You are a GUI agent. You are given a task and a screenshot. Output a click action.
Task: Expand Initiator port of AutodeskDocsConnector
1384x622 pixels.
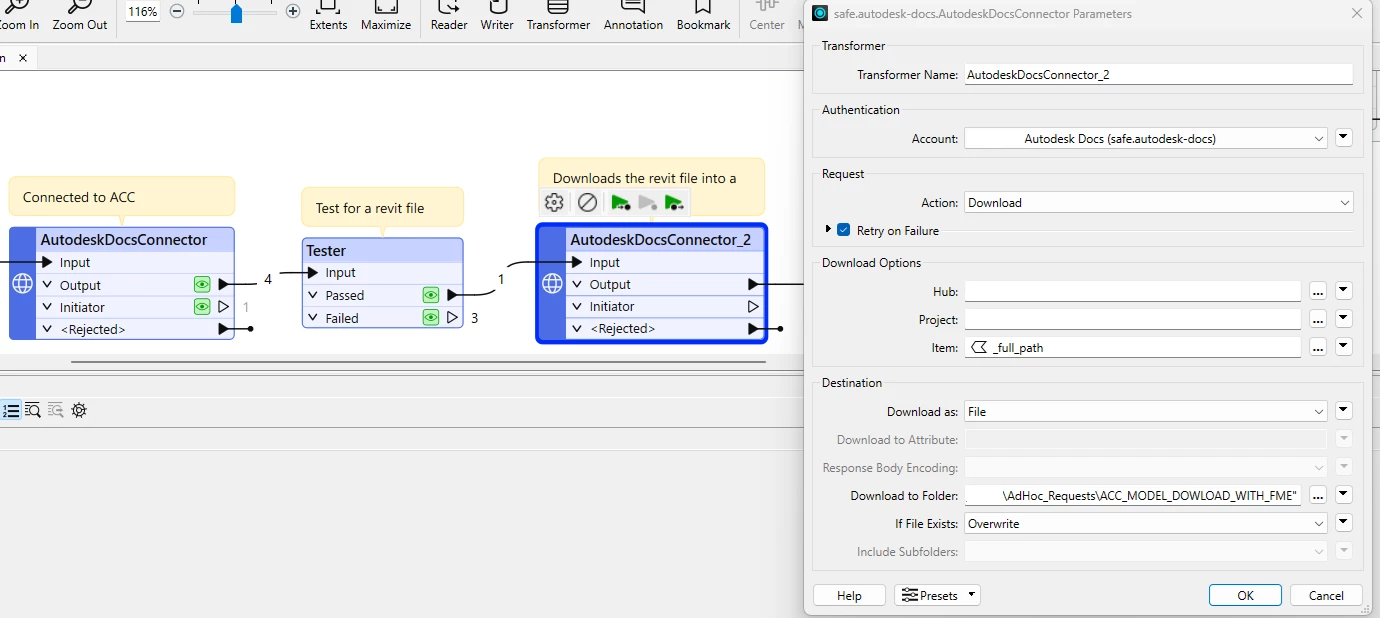(47, 307)
